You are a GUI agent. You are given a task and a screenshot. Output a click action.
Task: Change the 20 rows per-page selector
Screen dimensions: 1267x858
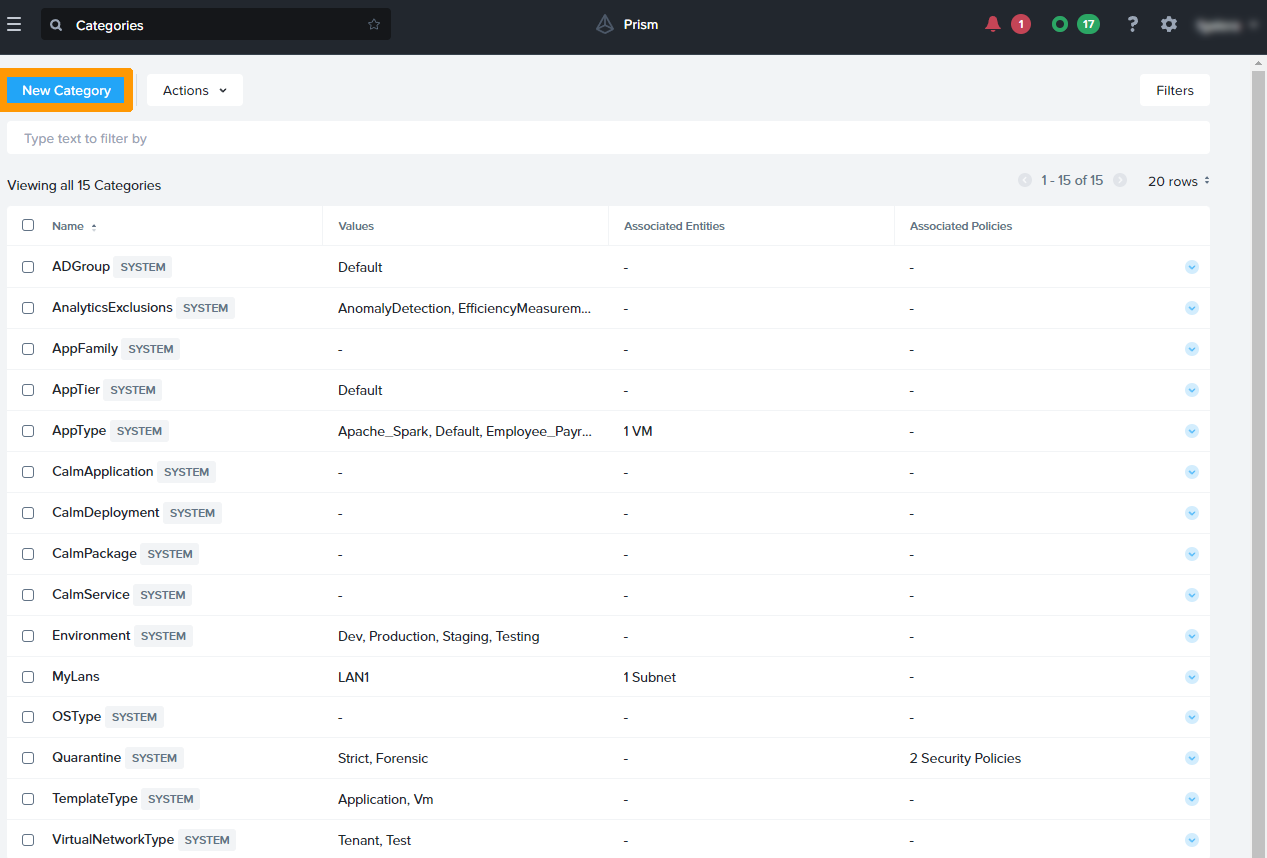coord(1178,181)
